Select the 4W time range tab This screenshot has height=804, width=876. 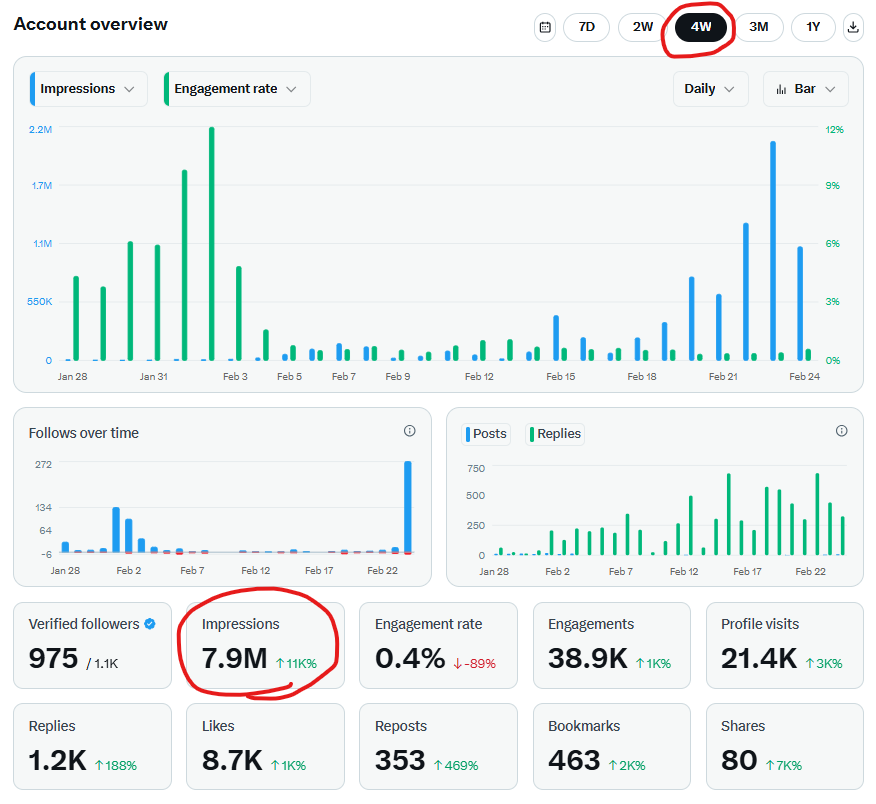(x=700, y=28)
